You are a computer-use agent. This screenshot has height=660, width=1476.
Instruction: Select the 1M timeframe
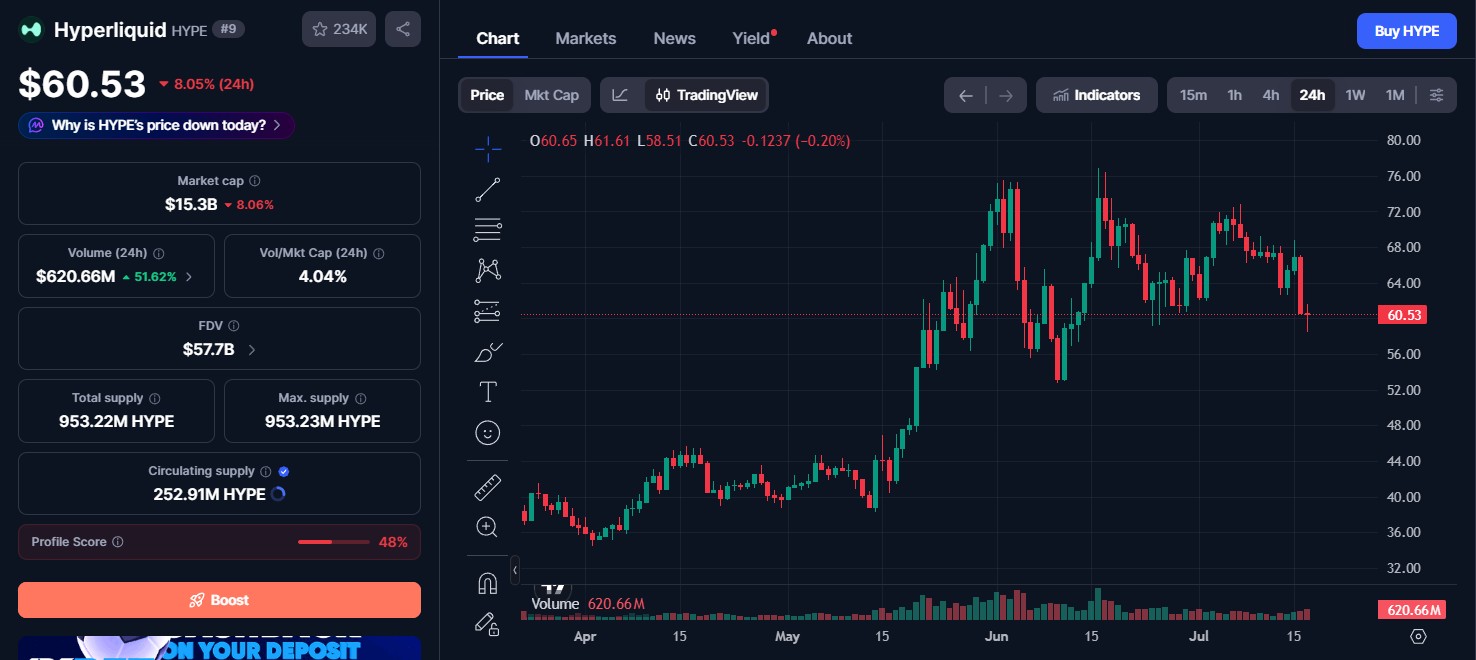tap(1395, 95)
